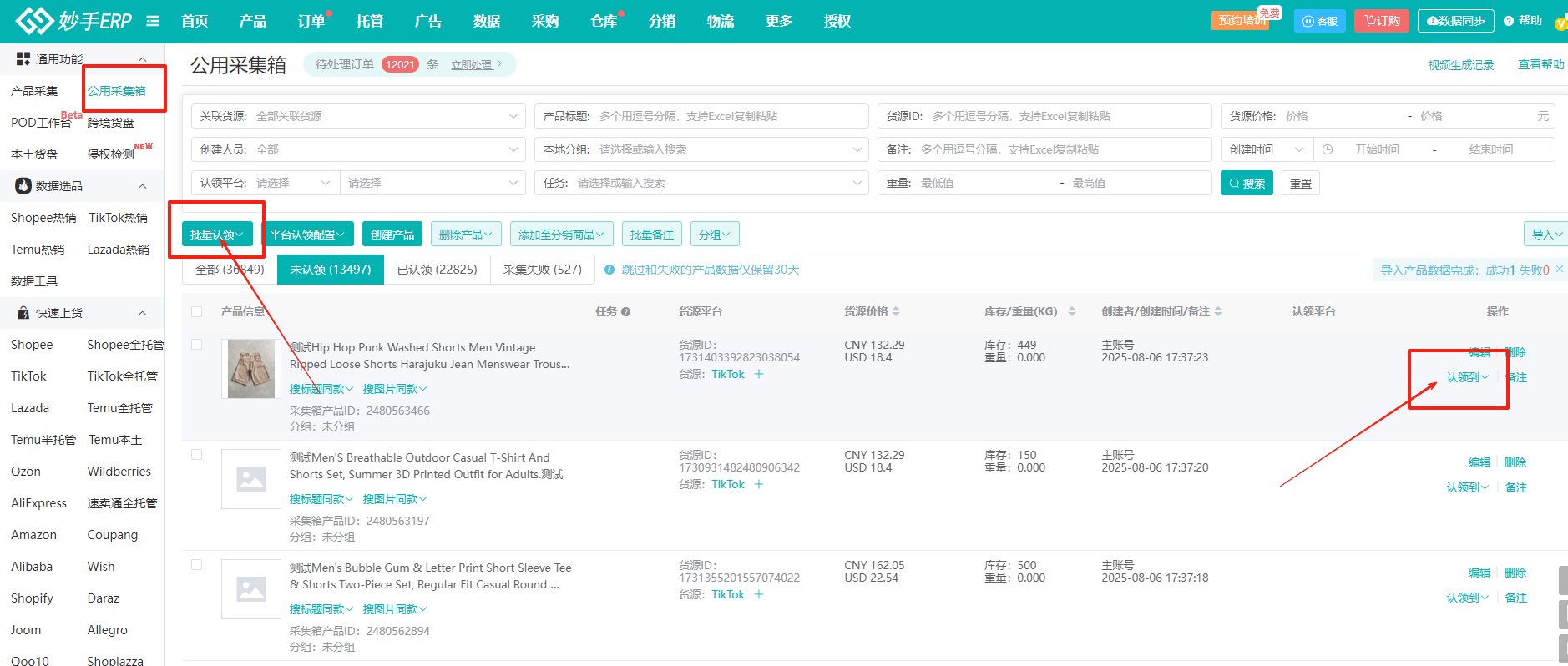Click the 产品标题 input field
The image size is (1568, 666).
[701, 116]
